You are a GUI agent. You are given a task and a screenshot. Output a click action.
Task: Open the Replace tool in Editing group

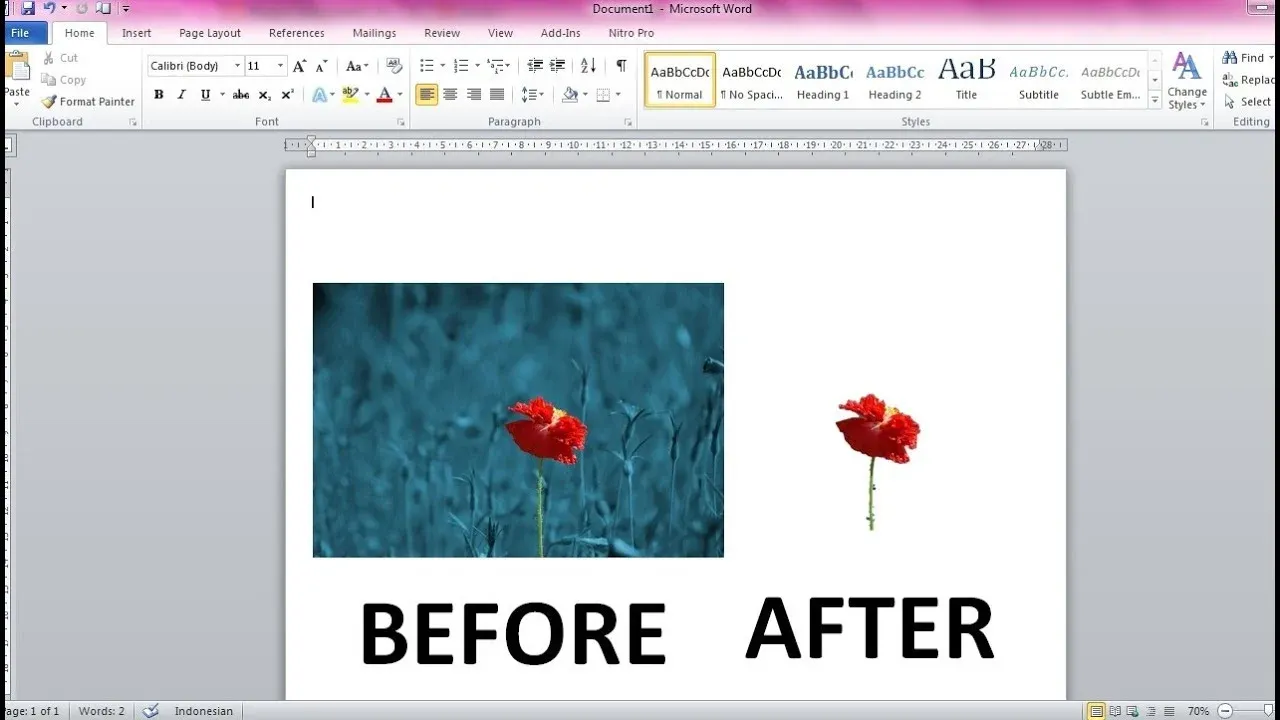1252,79
